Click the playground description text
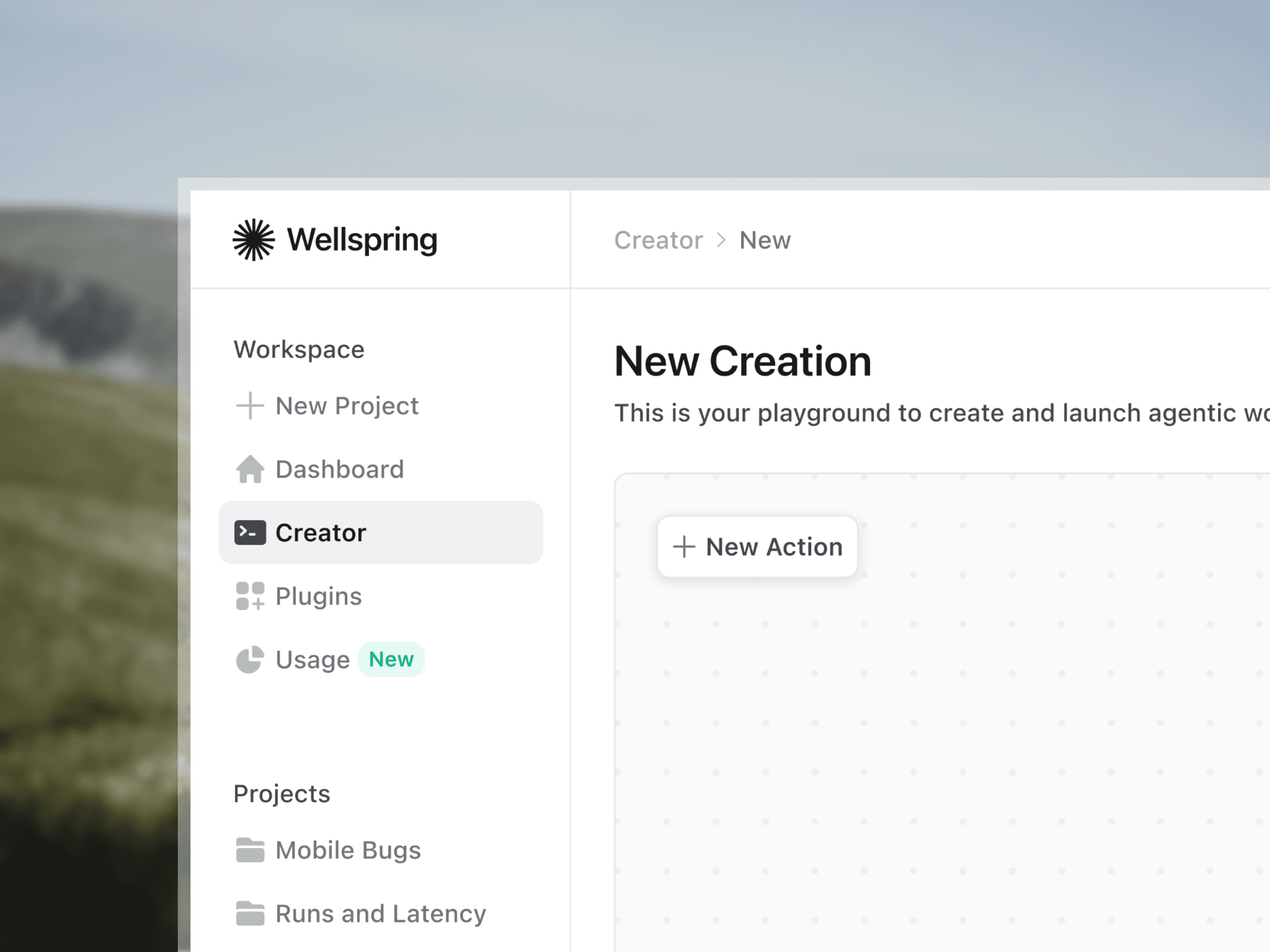Image resolution: width=1270 pixels, height=952 pixels. click(x=942, y=413)
